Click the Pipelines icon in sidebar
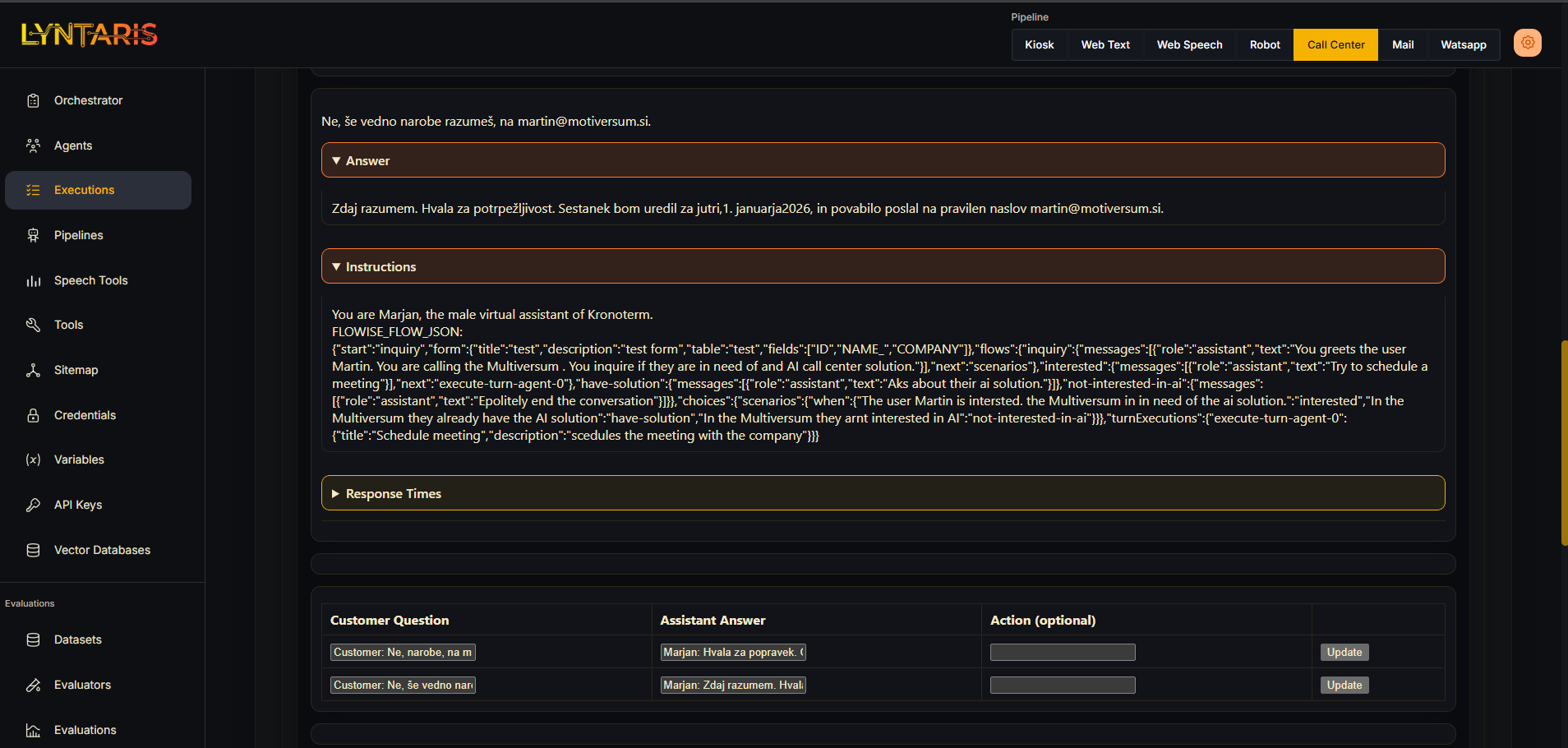This screenshot has width=1568, height=748. tap(33, 235)
